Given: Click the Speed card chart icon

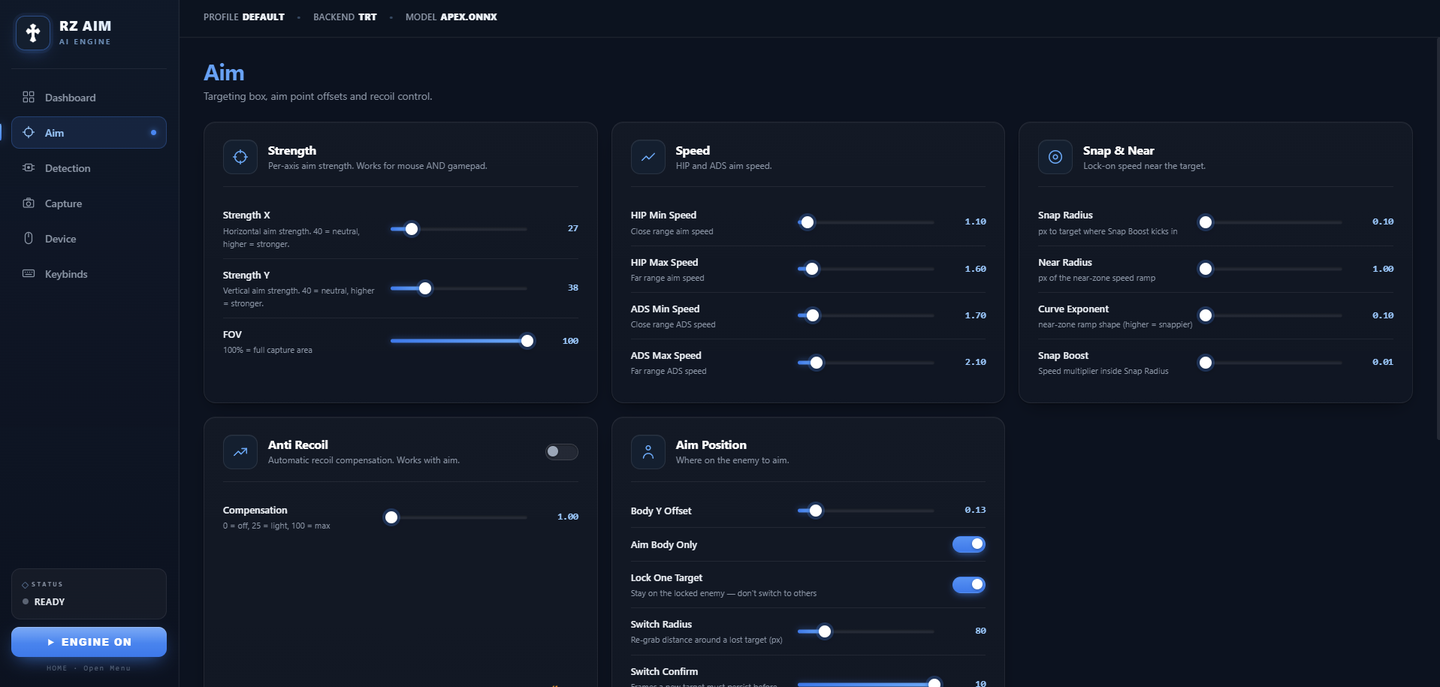Looking at the screenshot, I should (648, 157).
